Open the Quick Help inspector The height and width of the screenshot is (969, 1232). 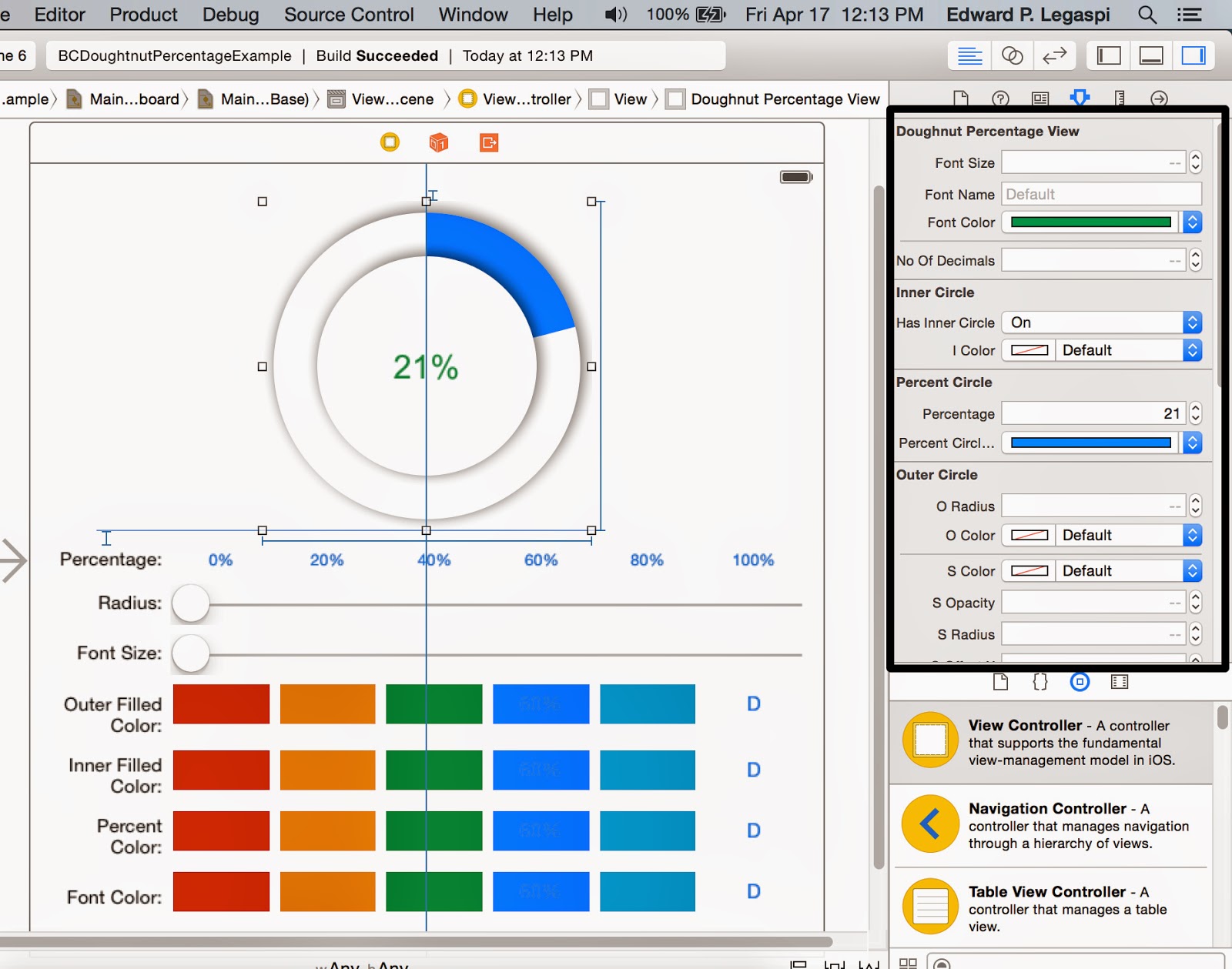1000,98
